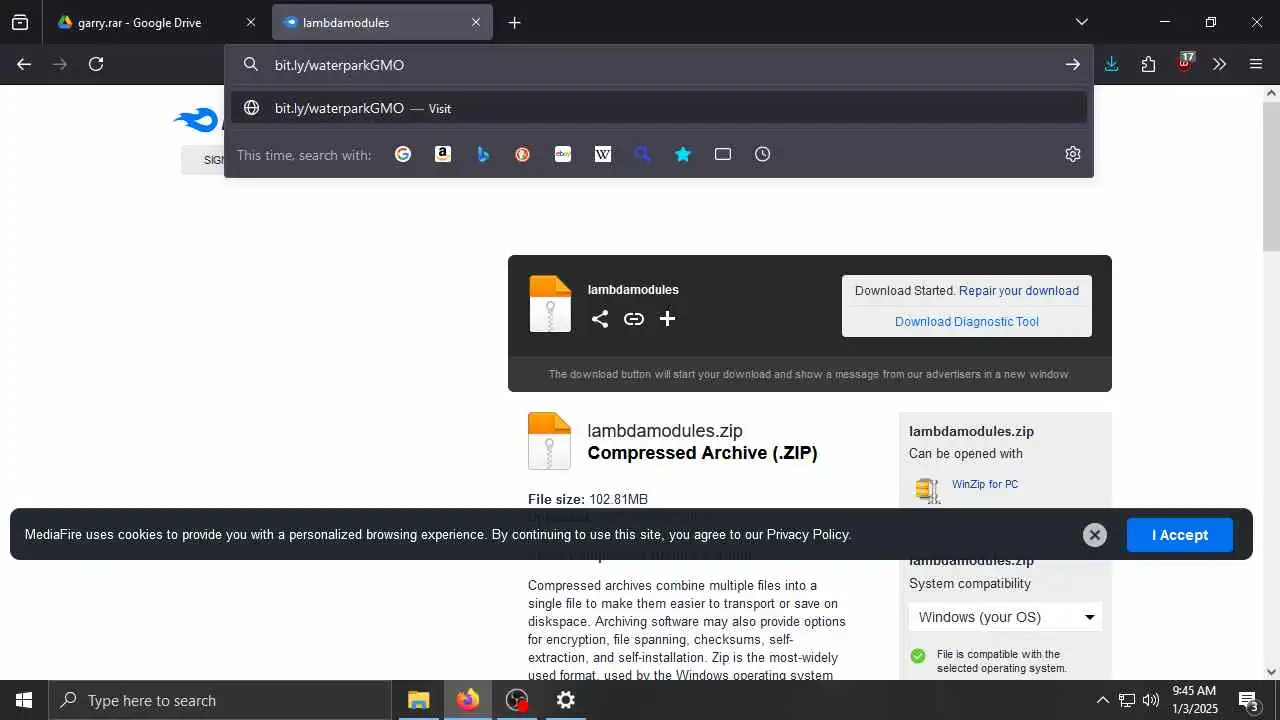Open the notification center icon

click(1249, 700)
